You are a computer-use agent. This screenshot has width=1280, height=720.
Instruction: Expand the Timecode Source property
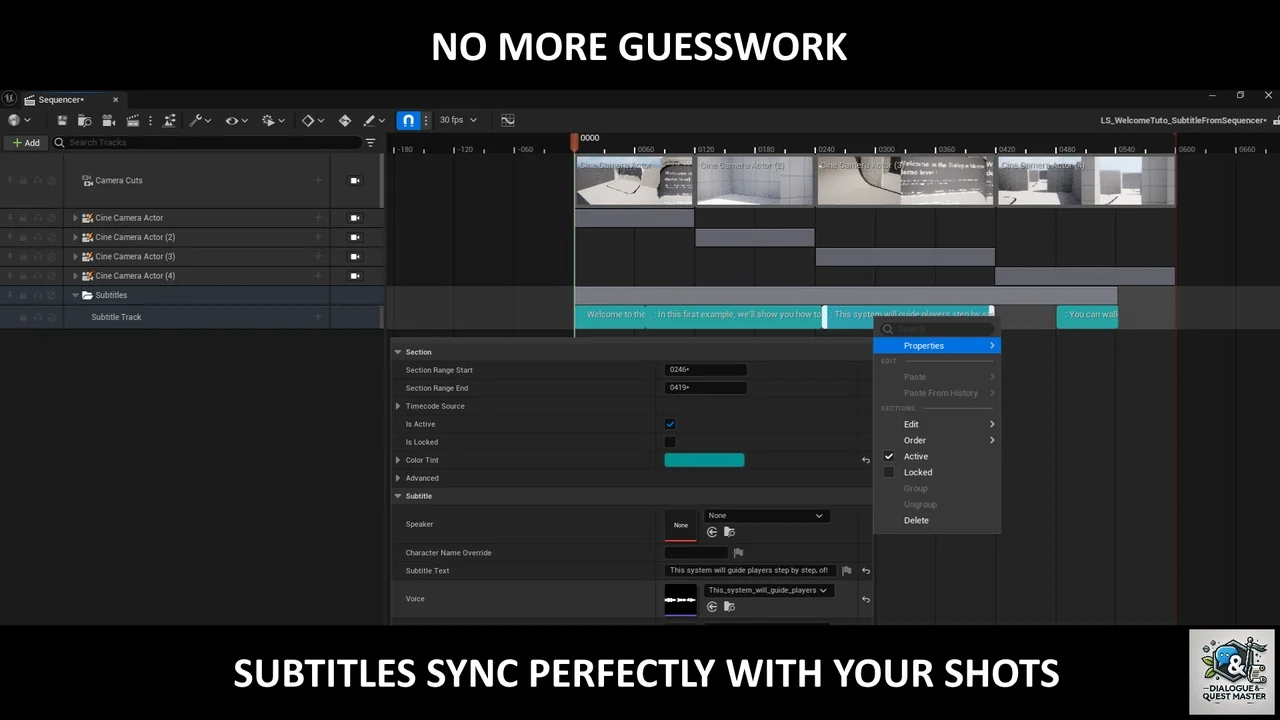398,406
